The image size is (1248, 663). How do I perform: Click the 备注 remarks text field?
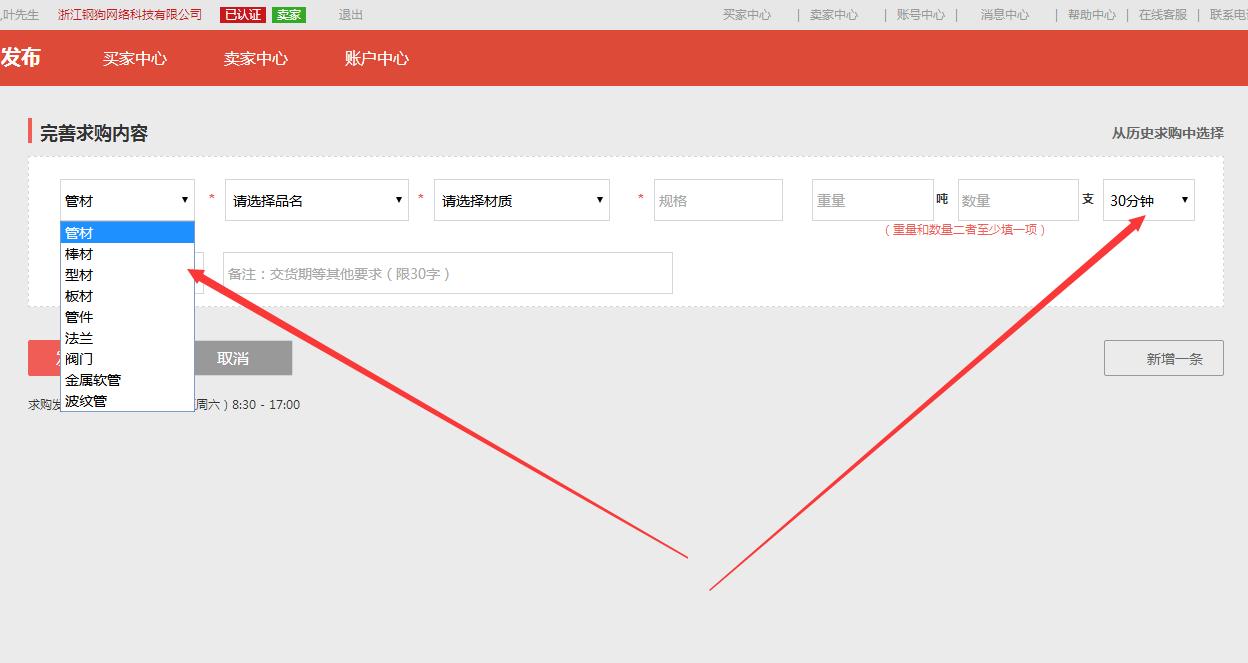(x=446, y=272)
